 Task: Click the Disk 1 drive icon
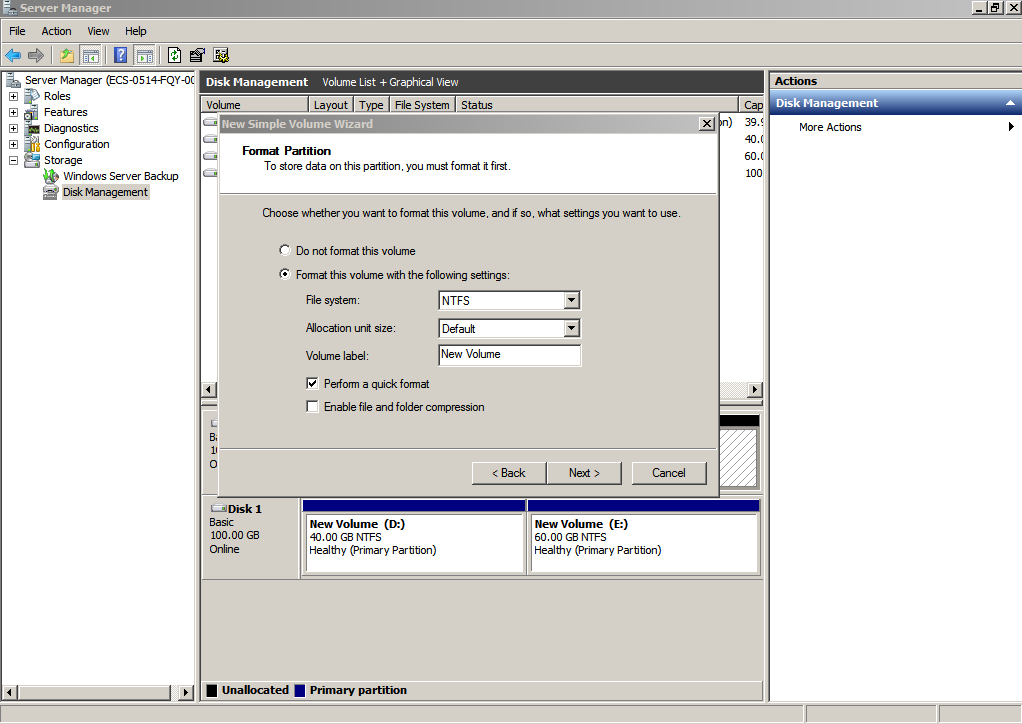[x=218, y=508]
